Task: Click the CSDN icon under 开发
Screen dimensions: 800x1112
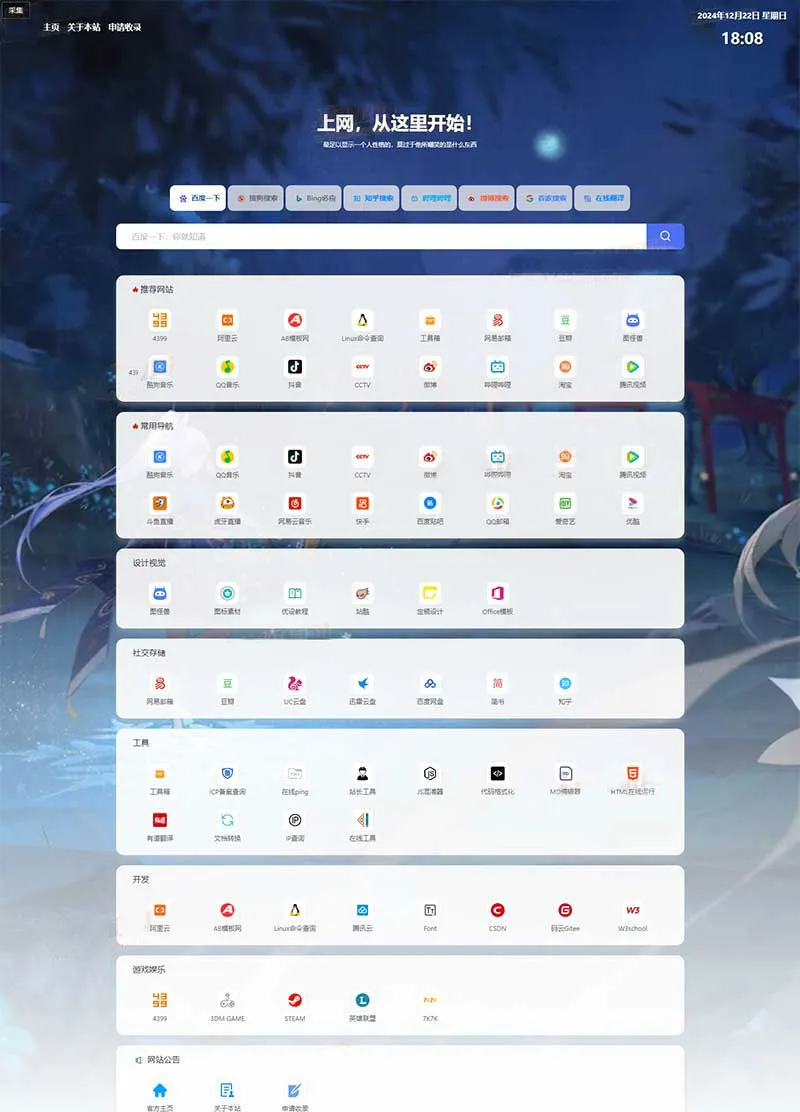Action: (497, 912)
